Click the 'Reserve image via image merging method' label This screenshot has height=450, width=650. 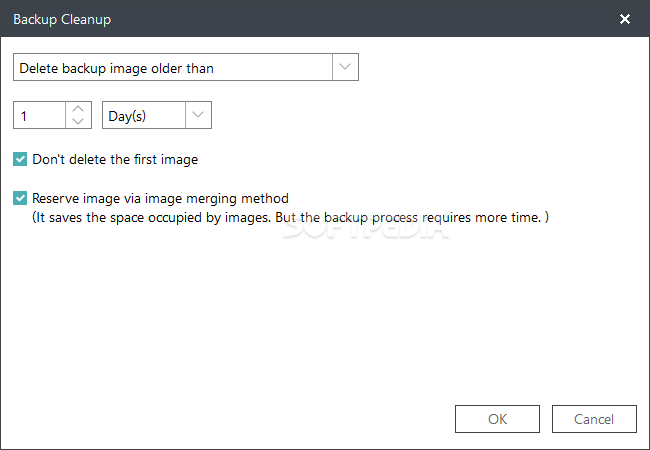[160, 198]
